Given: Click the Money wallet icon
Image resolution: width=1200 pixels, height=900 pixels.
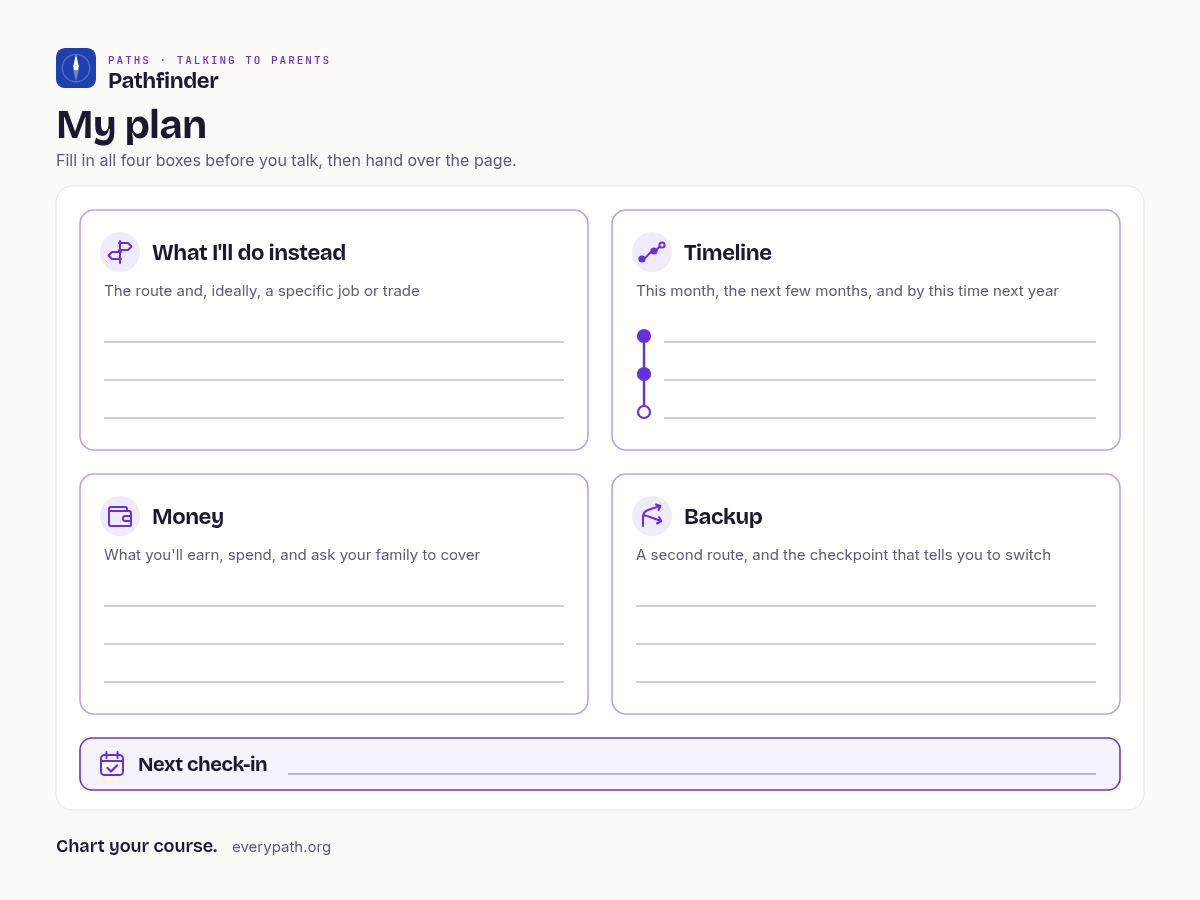Looking at the screenshot, I should pos(120,516).
